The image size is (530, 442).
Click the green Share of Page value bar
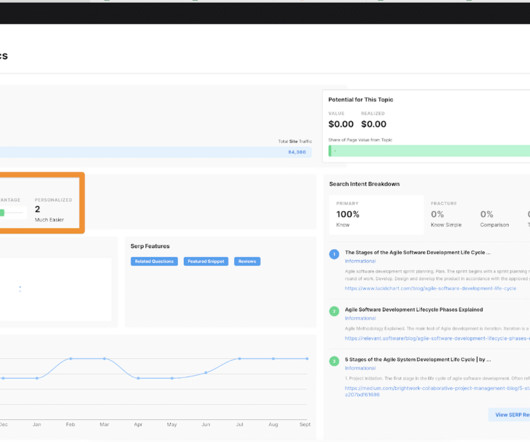click(x=429, y=151)
